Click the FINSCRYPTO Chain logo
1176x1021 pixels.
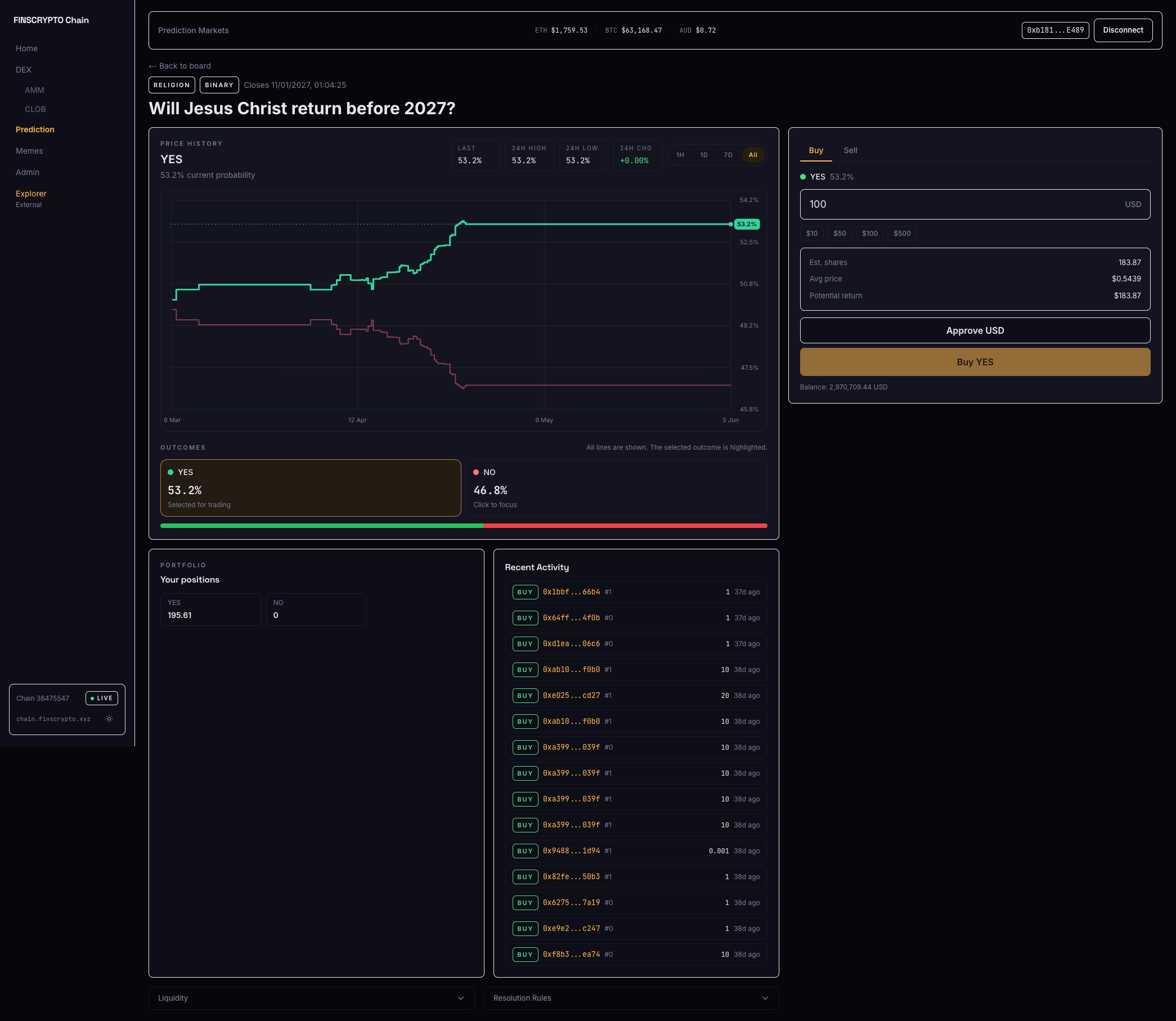(51, 20)
